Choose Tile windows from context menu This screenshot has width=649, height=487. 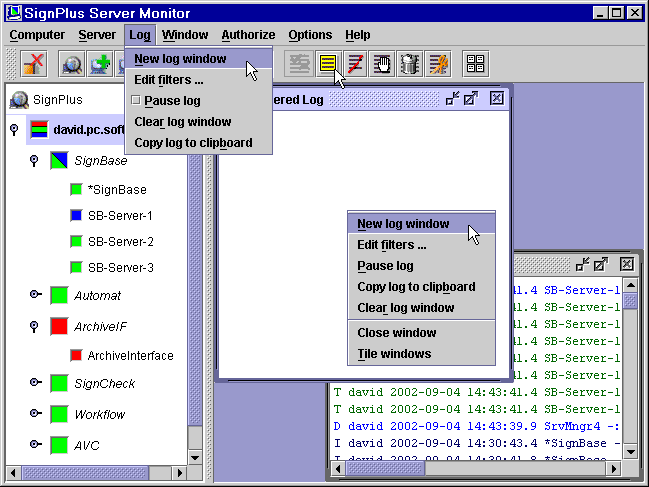coord(394,354)
